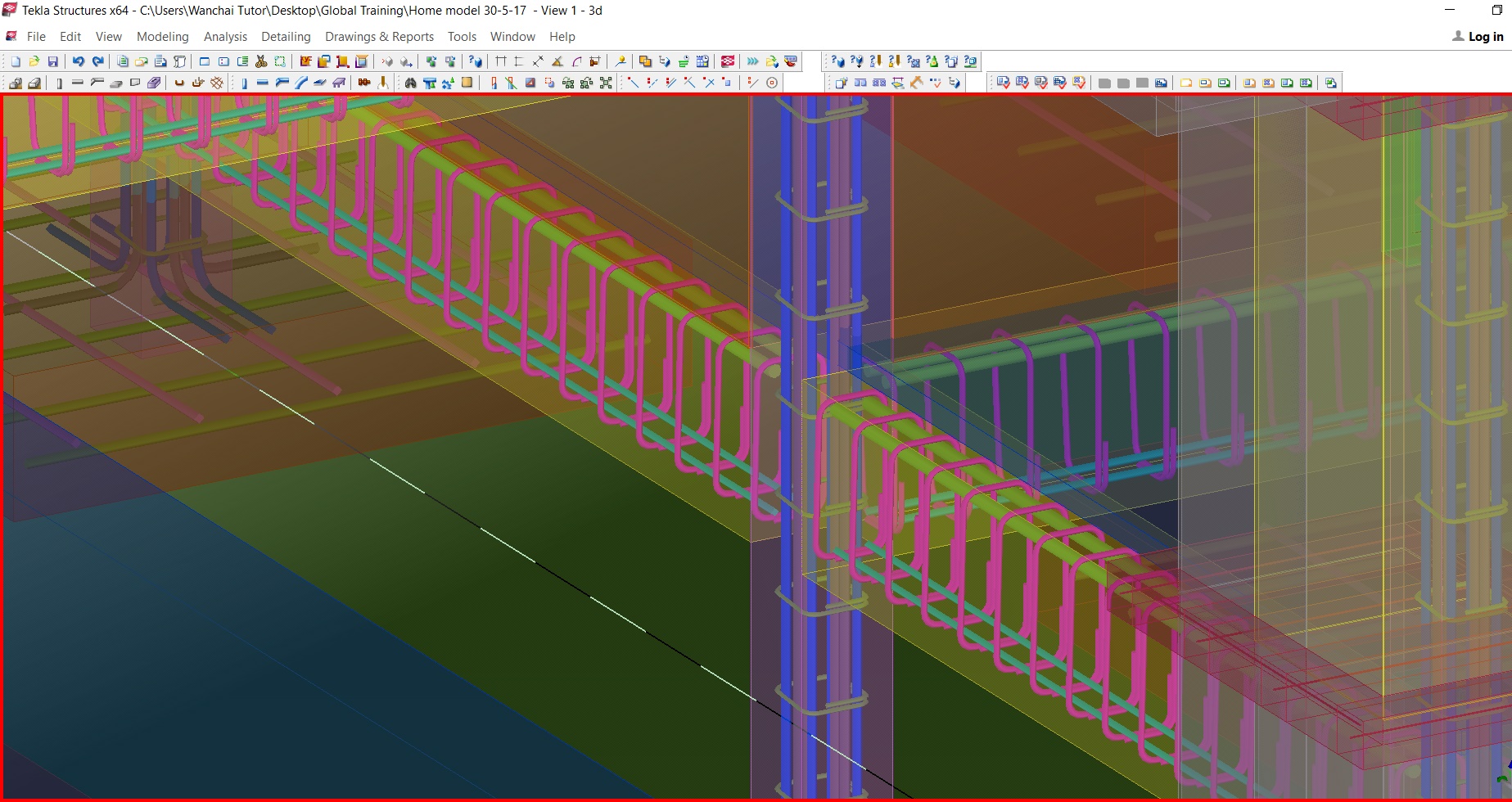Select the Create concrete polybeam tool
The height and width of the screenshot is (802, 1512).
(x=97, y=83)
